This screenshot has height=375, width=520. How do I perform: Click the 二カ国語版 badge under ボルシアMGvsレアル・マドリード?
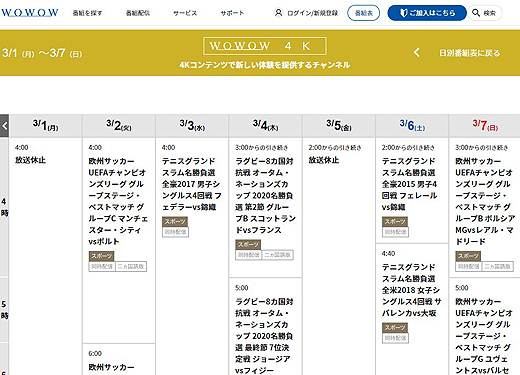click(x=498, y=266)
